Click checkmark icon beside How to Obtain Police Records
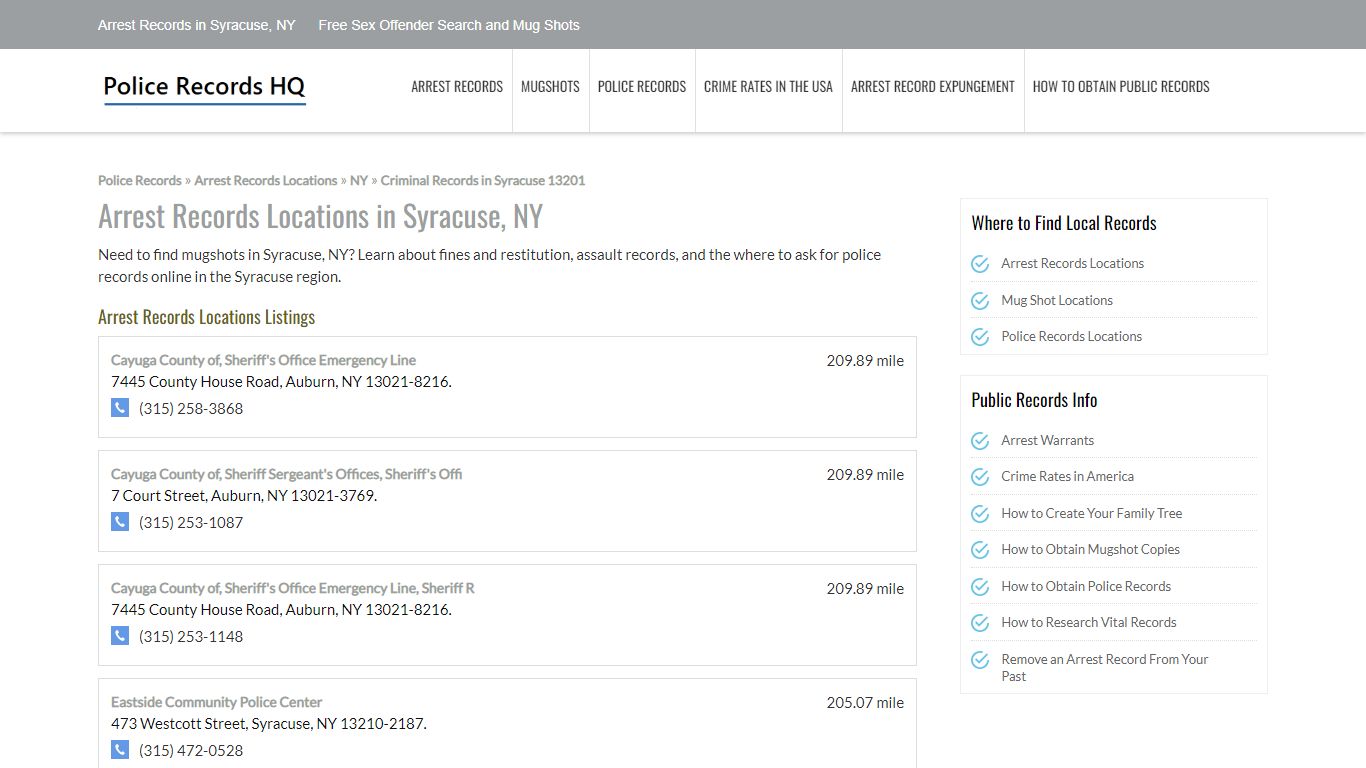Image resolution: width=1366 pixels, height=768 pixels. pyautogui.click(x=980, y=587)
